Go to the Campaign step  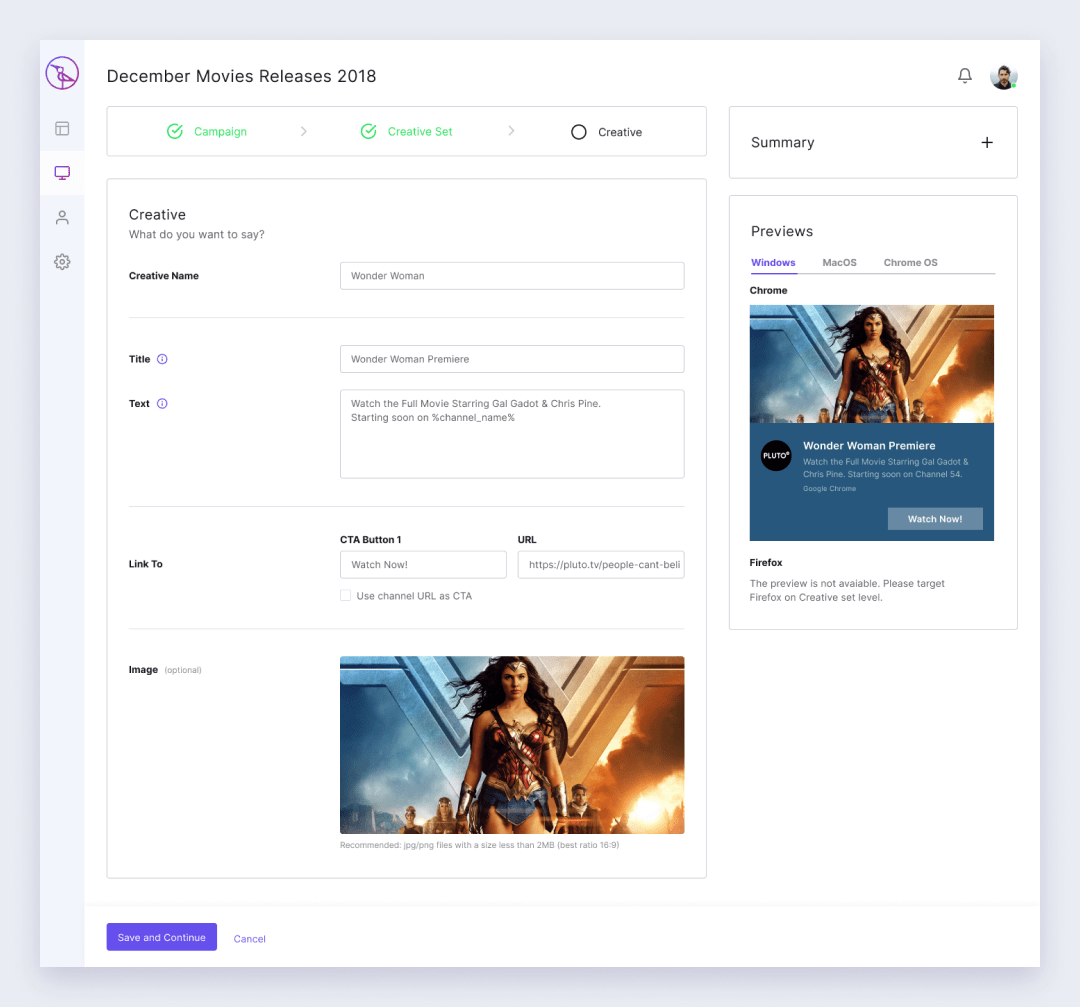[x=220, y=132]
